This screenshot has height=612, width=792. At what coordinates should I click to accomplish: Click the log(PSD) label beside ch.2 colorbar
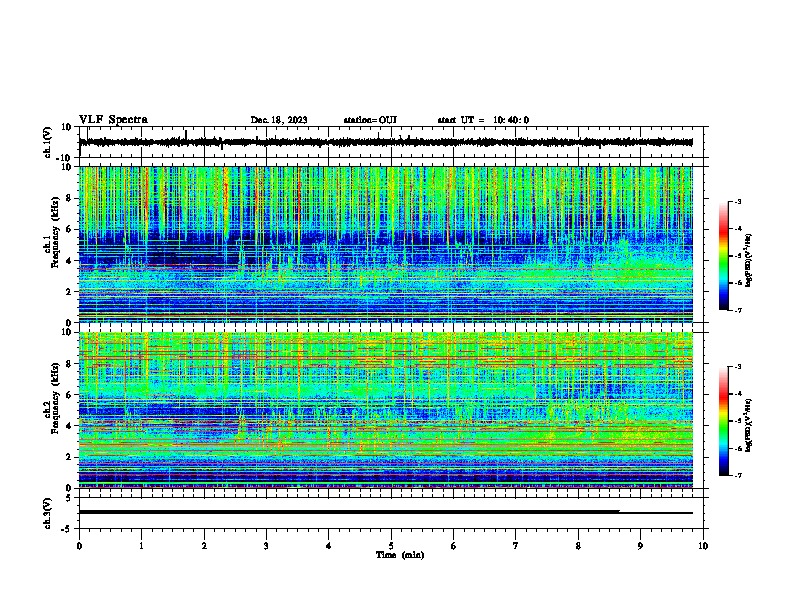coord(748,425)
